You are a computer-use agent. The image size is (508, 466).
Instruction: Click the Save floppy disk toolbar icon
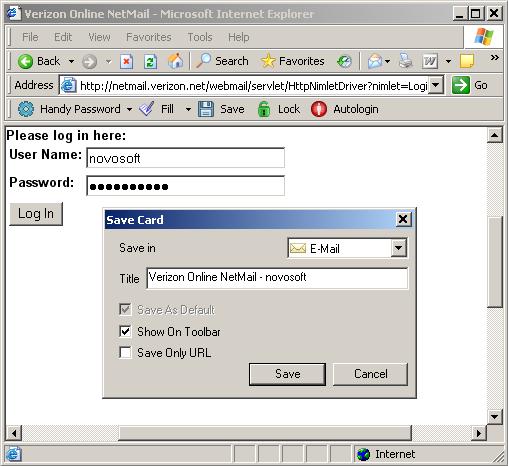click(x=206, y=109)
